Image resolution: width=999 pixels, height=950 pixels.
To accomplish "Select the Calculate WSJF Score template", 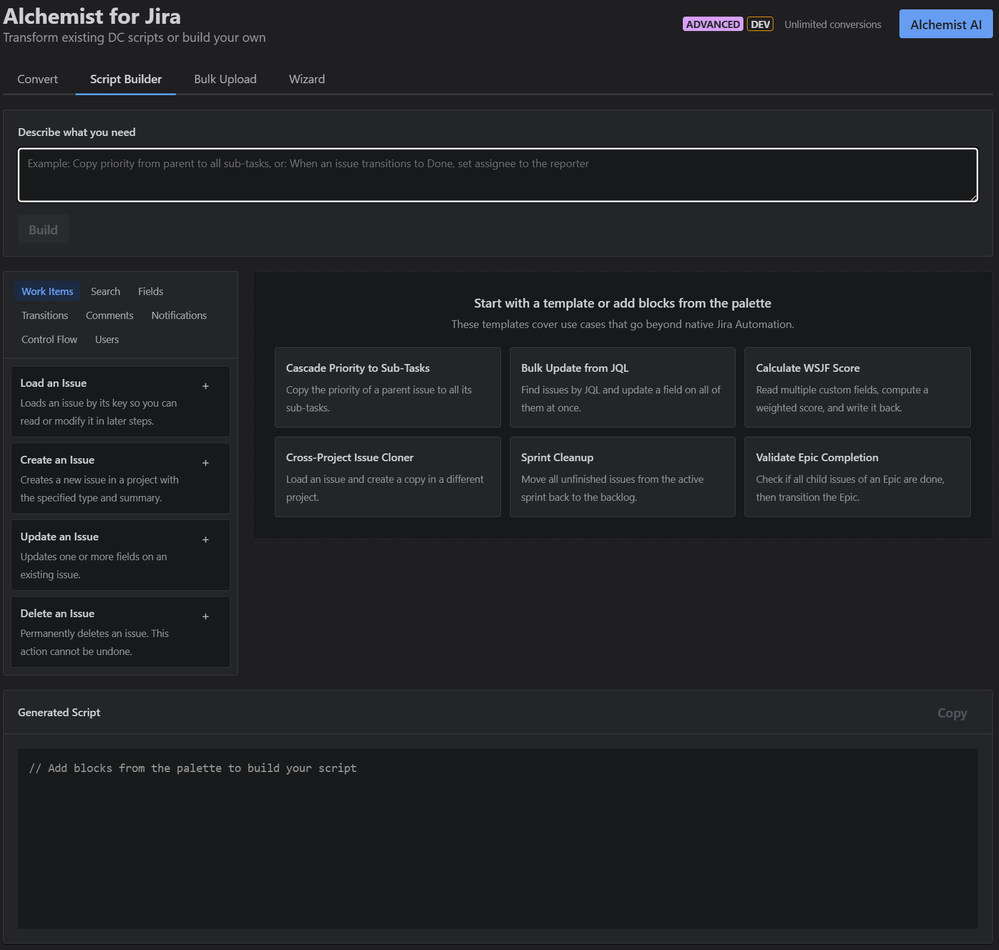I will [x=858, y=387].
